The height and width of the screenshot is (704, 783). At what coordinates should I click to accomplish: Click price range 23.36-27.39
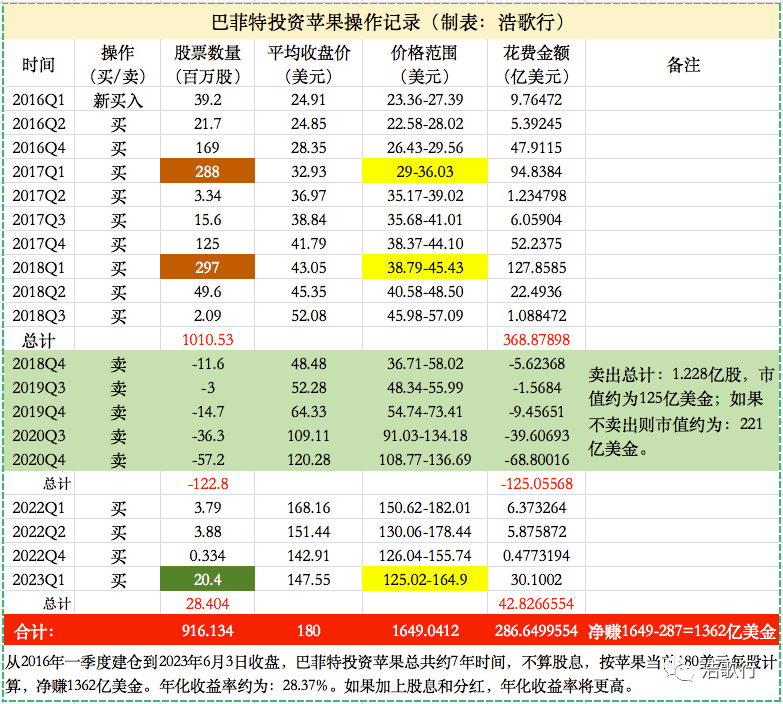[425, 99]
